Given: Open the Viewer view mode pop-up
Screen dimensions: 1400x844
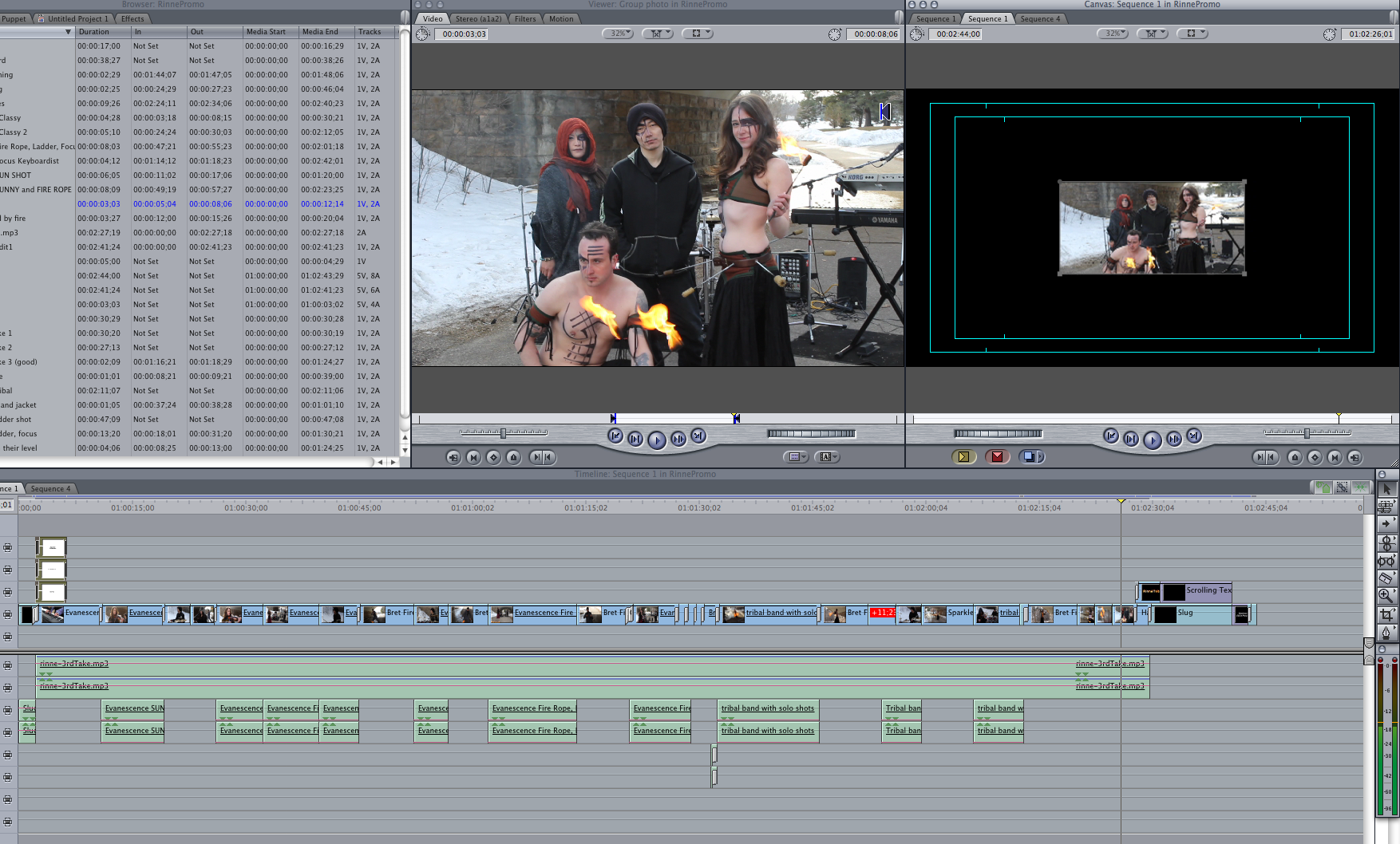Looking at the screenshot, I should 698,34.
